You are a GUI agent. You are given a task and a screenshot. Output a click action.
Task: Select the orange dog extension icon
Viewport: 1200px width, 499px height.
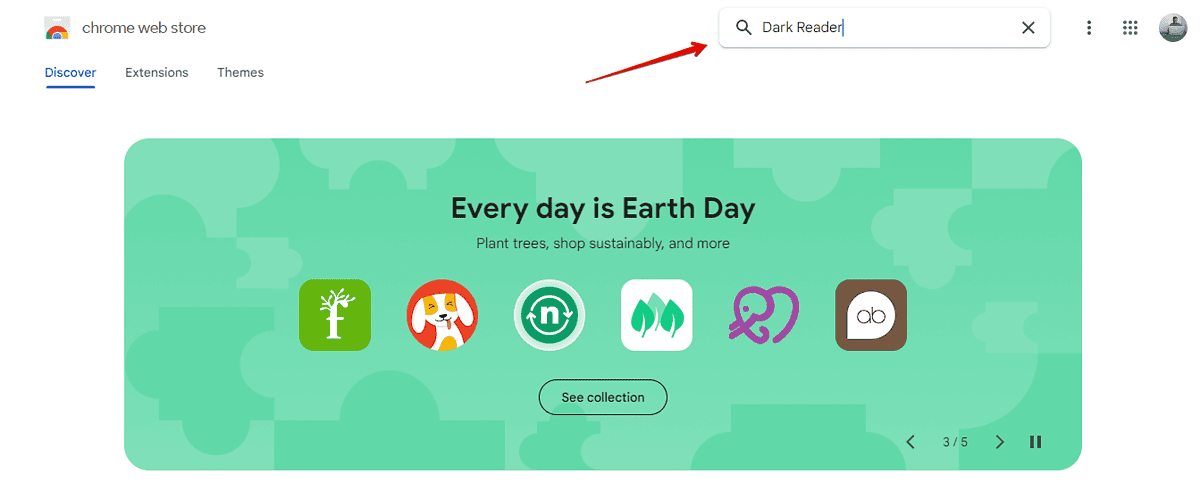click(442, 315)
